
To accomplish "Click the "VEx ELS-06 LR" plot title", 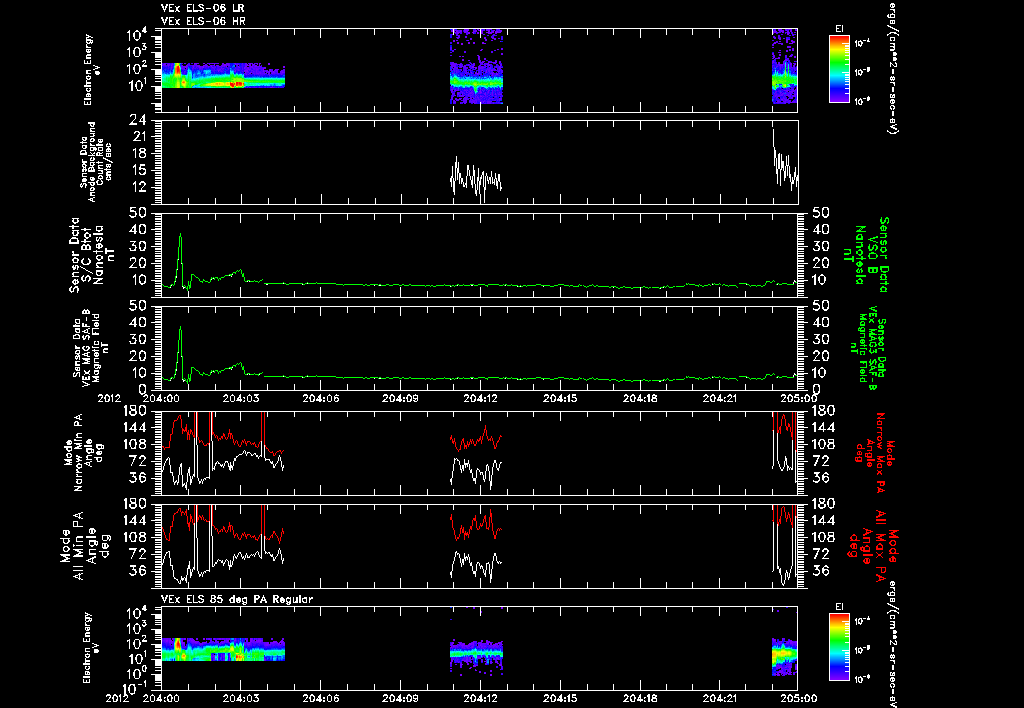I will (x=203, y=8).
